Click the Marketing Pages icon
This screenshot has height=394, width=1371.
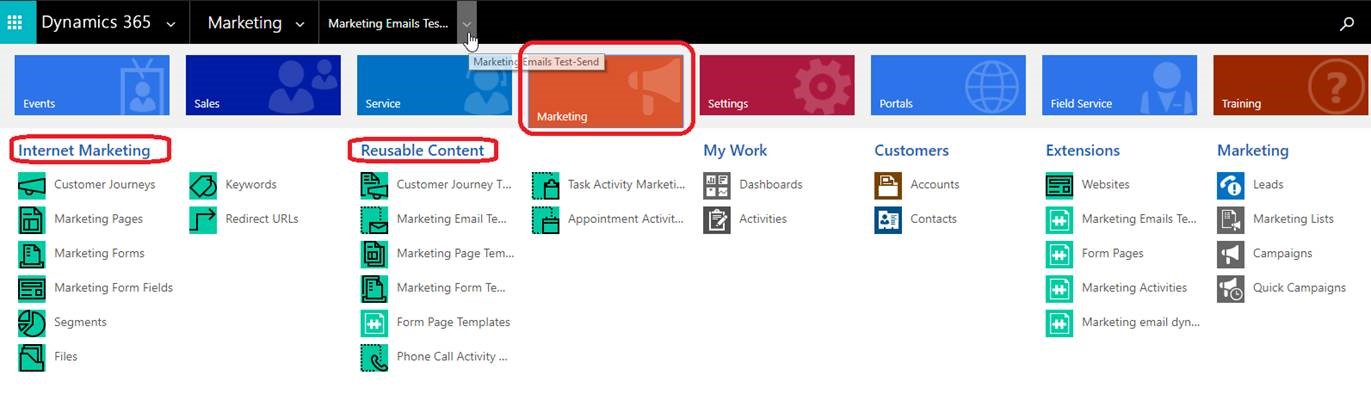coord(32,219)
